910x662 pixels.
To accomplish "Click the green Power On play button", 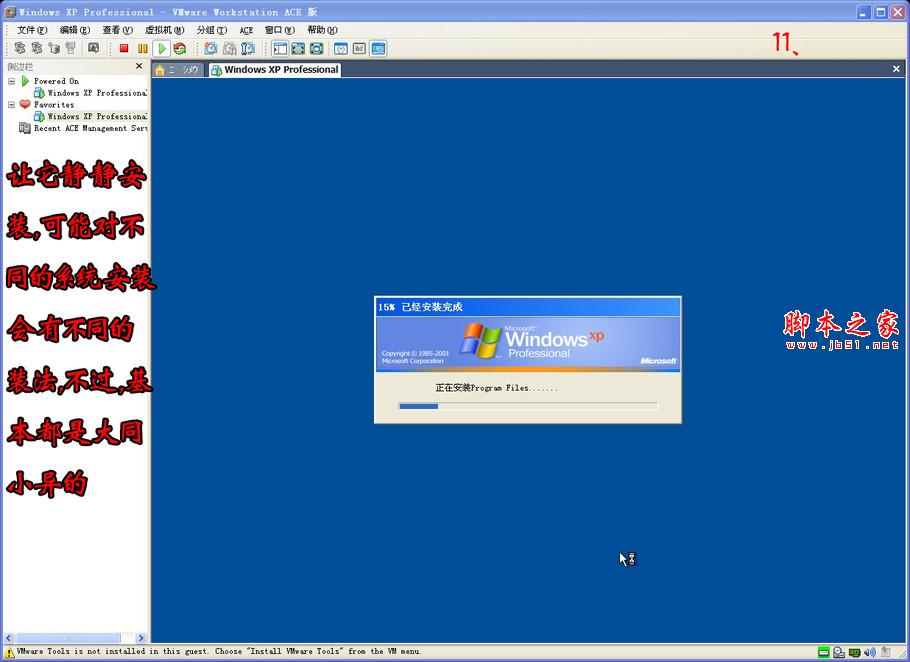I will tap(162, 49).
